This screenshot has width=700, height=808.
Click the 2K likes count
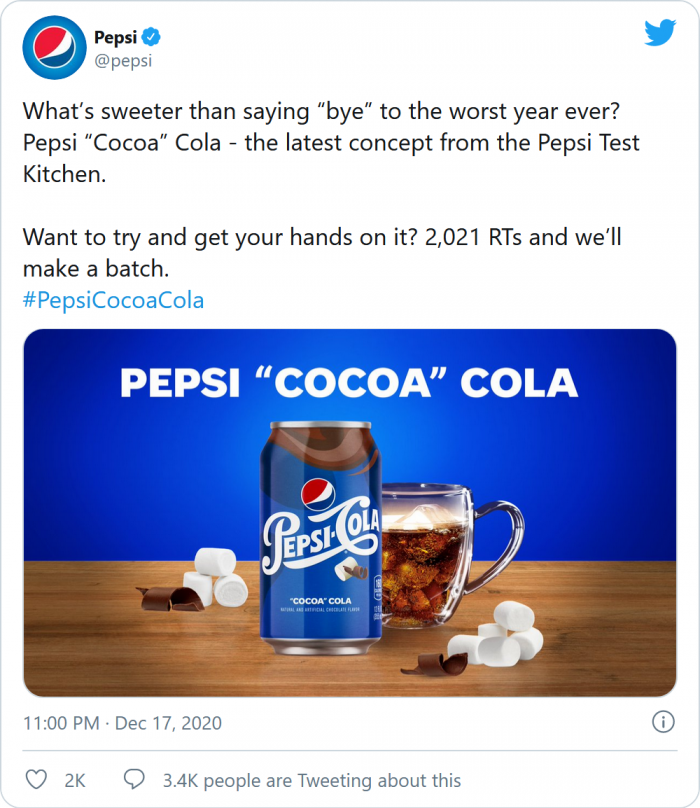76,780
